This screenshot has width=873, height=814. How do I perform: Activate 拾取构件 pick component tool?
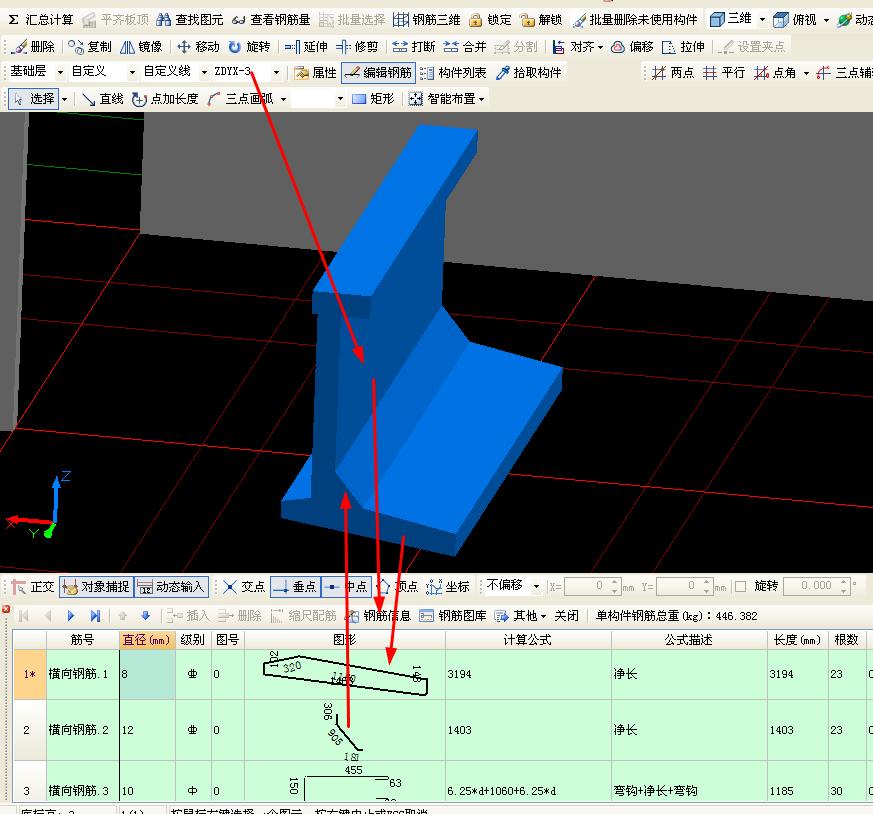[x=528, y=73]
